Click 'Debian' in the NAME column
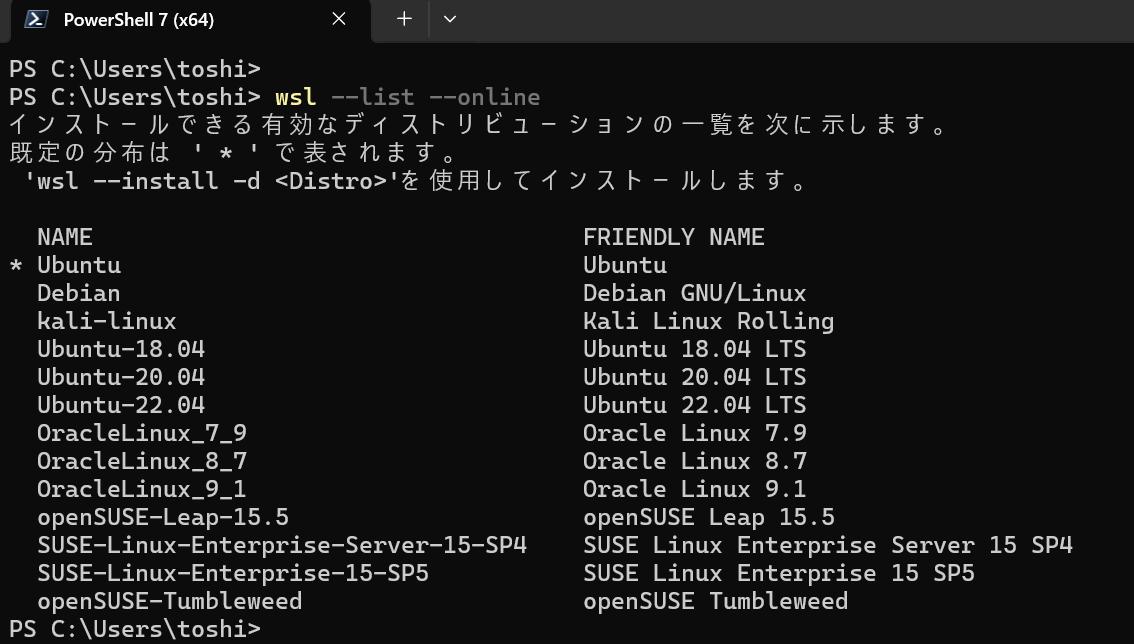1134x644 pixels. coord(79,293)
